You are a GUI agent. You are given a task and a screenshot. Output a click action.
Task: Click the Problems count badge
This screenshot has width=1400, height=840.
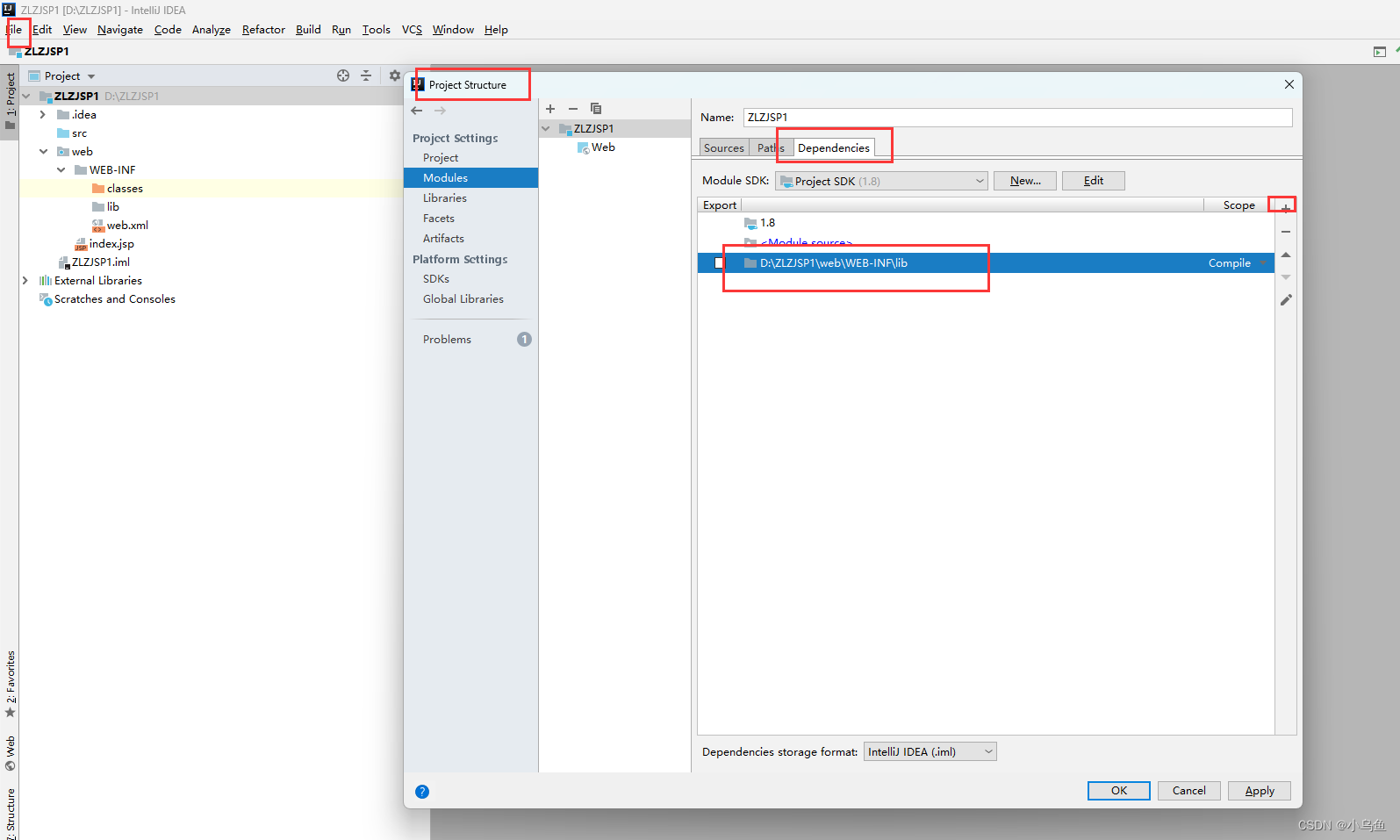coord(524,340)
